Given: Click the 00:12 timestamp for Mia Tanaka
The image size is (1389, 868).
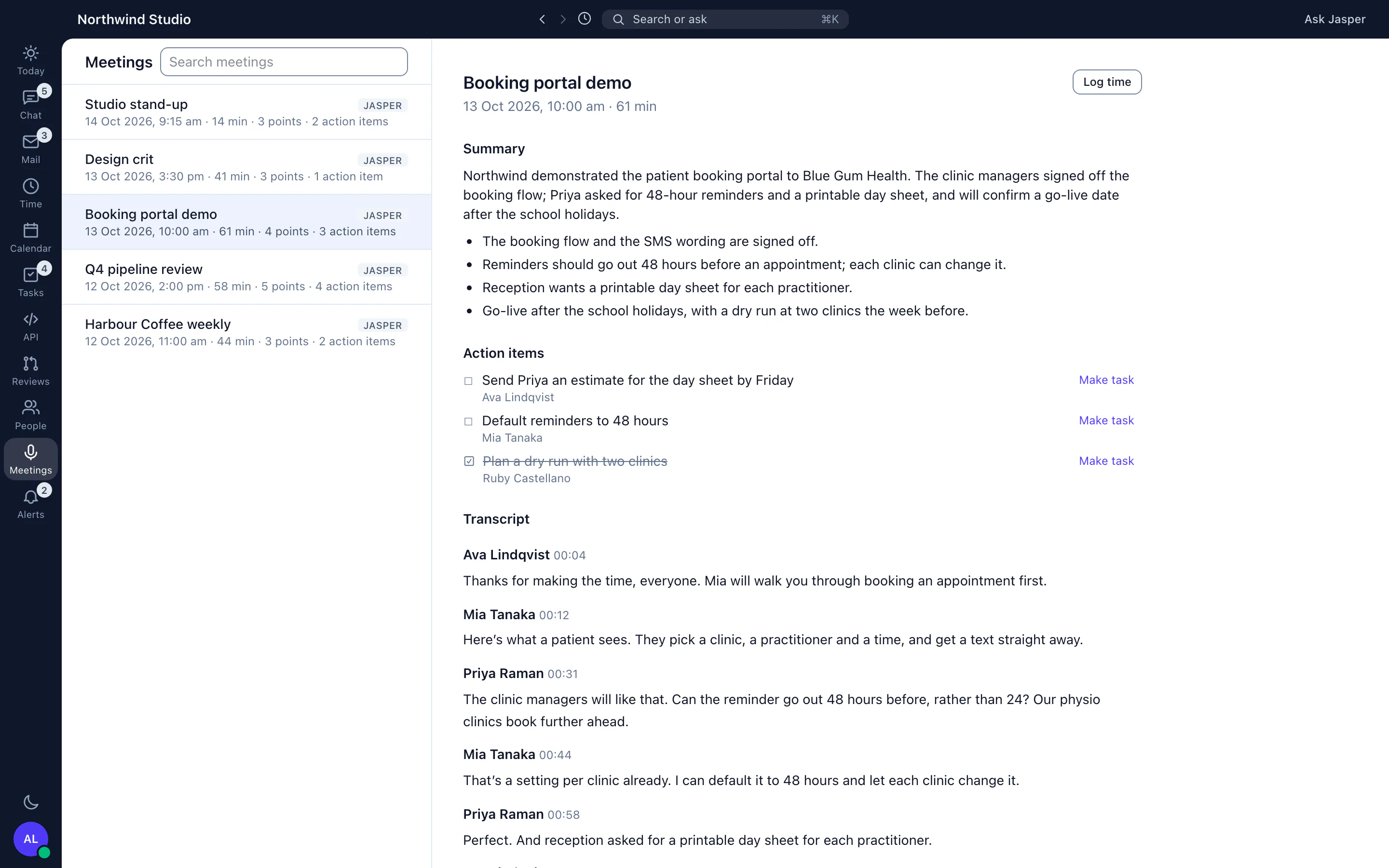Looking at the screenshot, I should tap(554, 615).
